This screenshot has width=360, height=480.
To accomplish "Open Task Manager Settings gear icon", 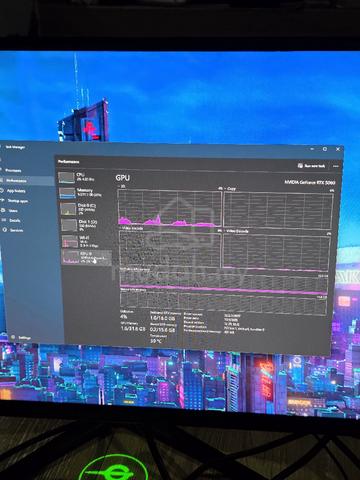I will 13,337.
